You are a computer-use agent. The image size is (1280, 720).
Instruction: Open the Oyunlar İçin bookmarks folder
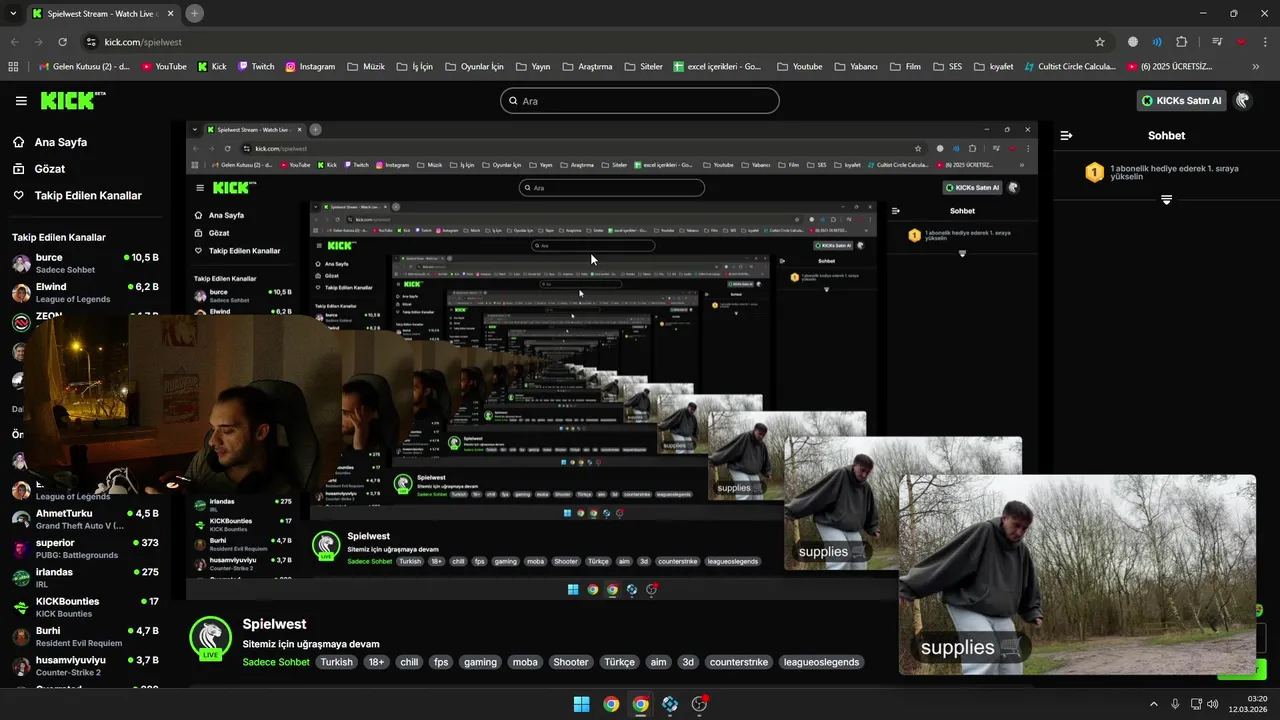pyautogui.click(x=474, y=67)
